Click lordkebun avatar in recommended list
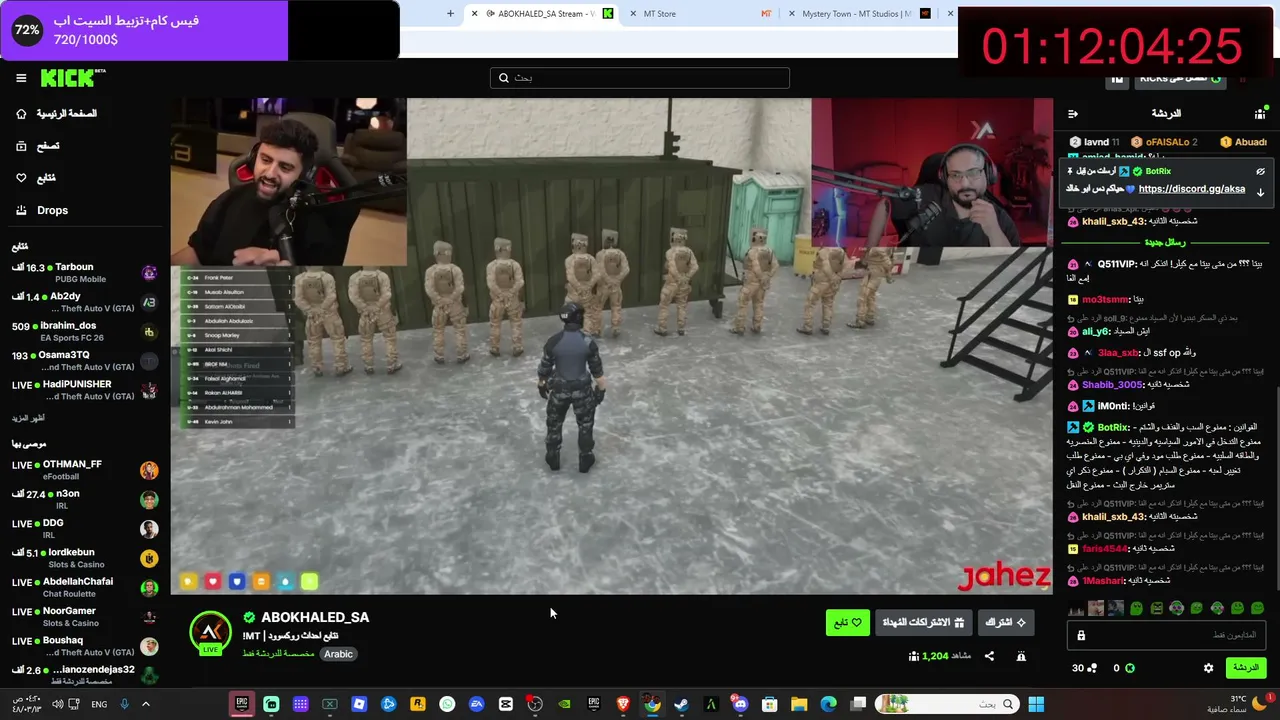The height and width of the screenshot is (720, 1280). tap(149, 558)
